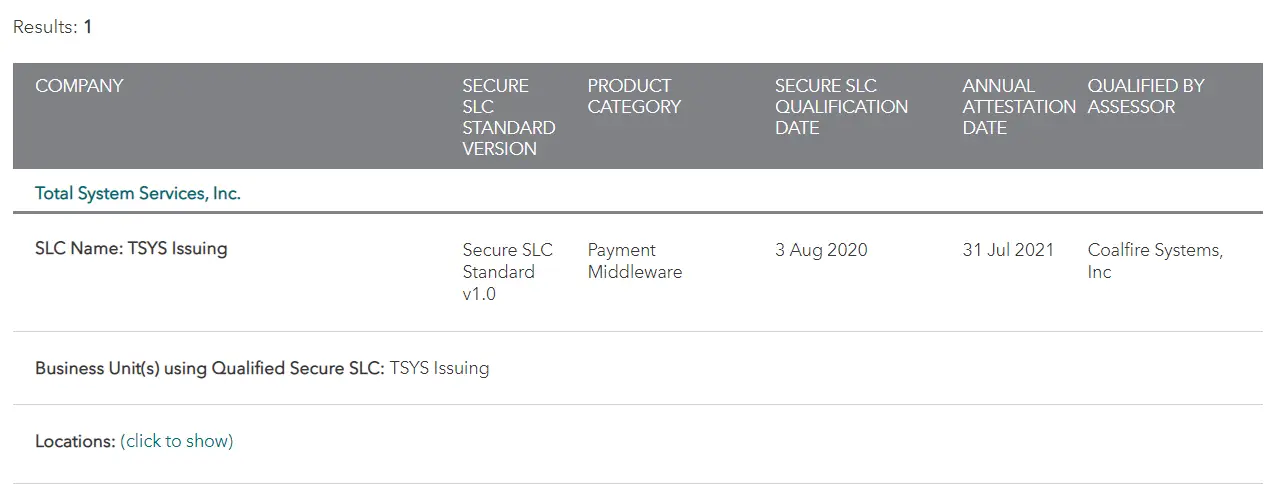The height and width of the screenshot is (500, 1280).
Task: Click the Business Unit(s) using Qualified Secure SLC label
Action: click(209, 368)
